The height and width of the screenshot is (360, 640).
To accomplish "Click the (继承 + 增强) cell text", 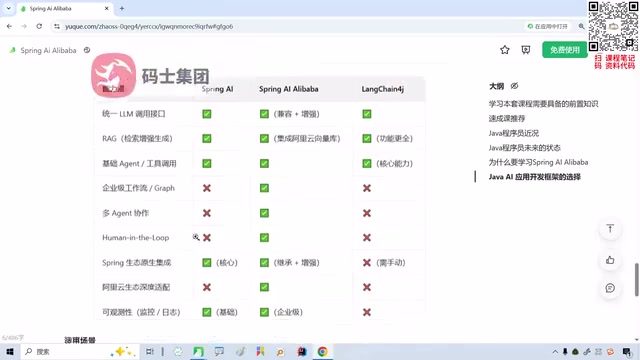I will point(296,263).
